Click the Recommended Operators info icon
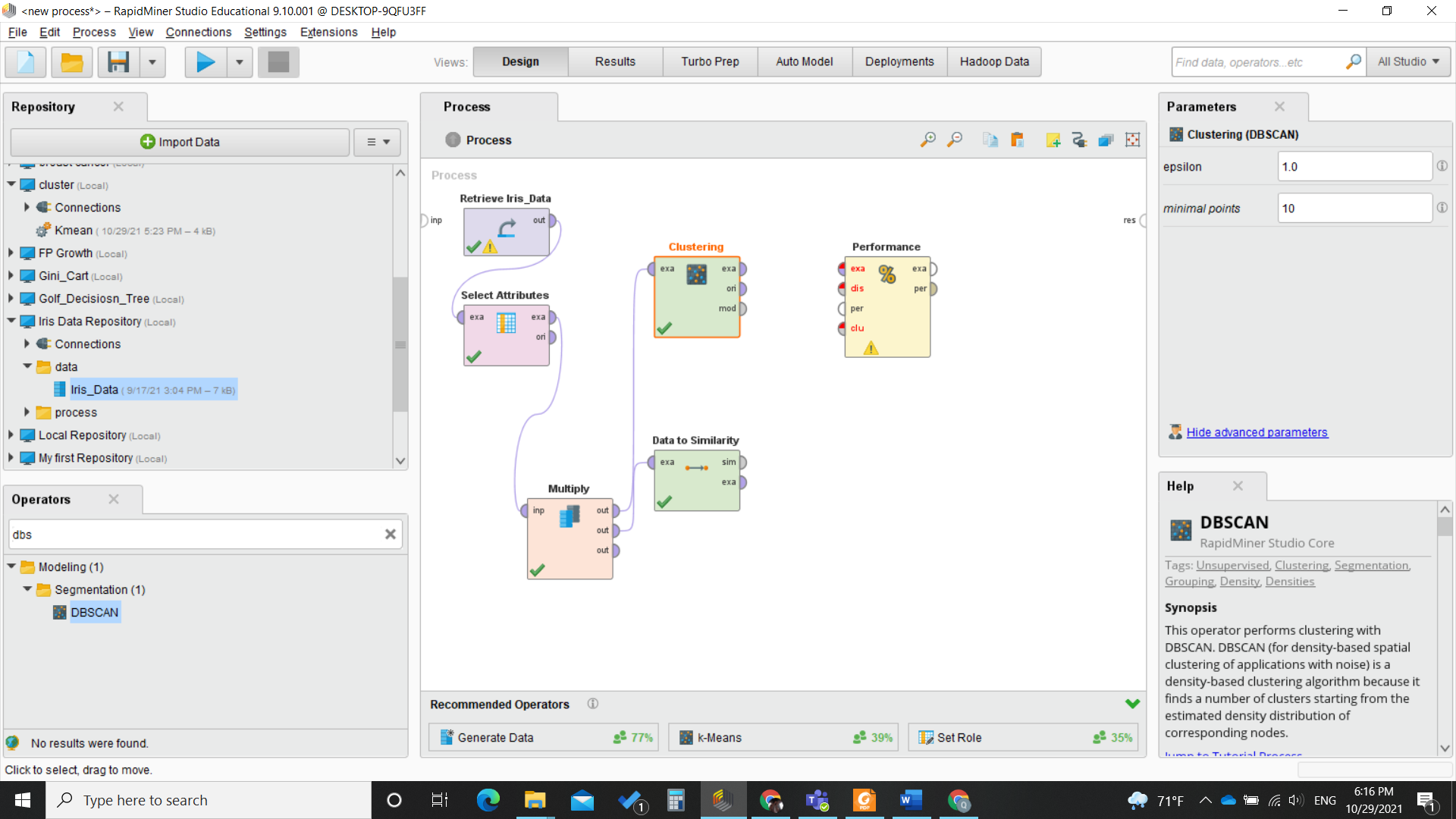The image size is (1456, 819). (x=593, y=704)
